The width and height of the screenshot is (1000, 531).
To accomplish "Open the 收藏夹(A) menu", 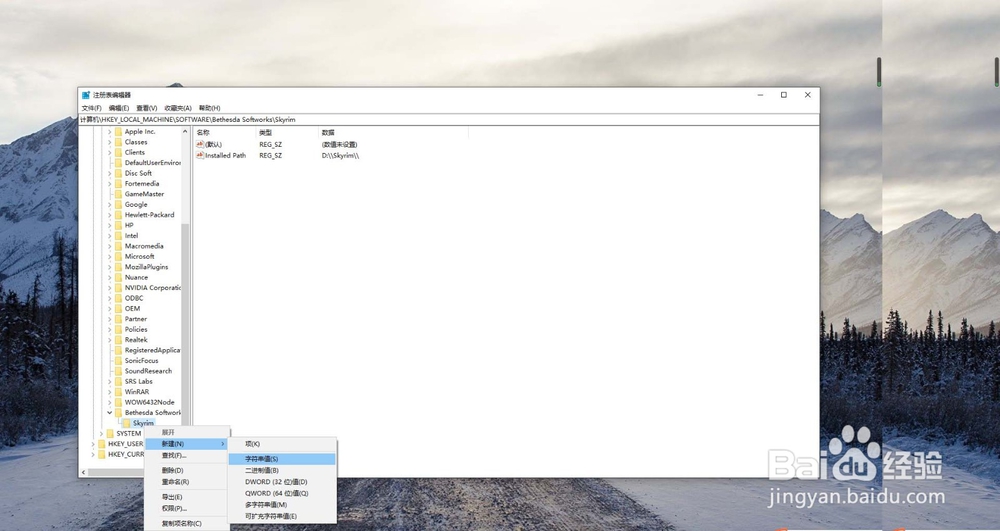I will [x=178, y=108].
